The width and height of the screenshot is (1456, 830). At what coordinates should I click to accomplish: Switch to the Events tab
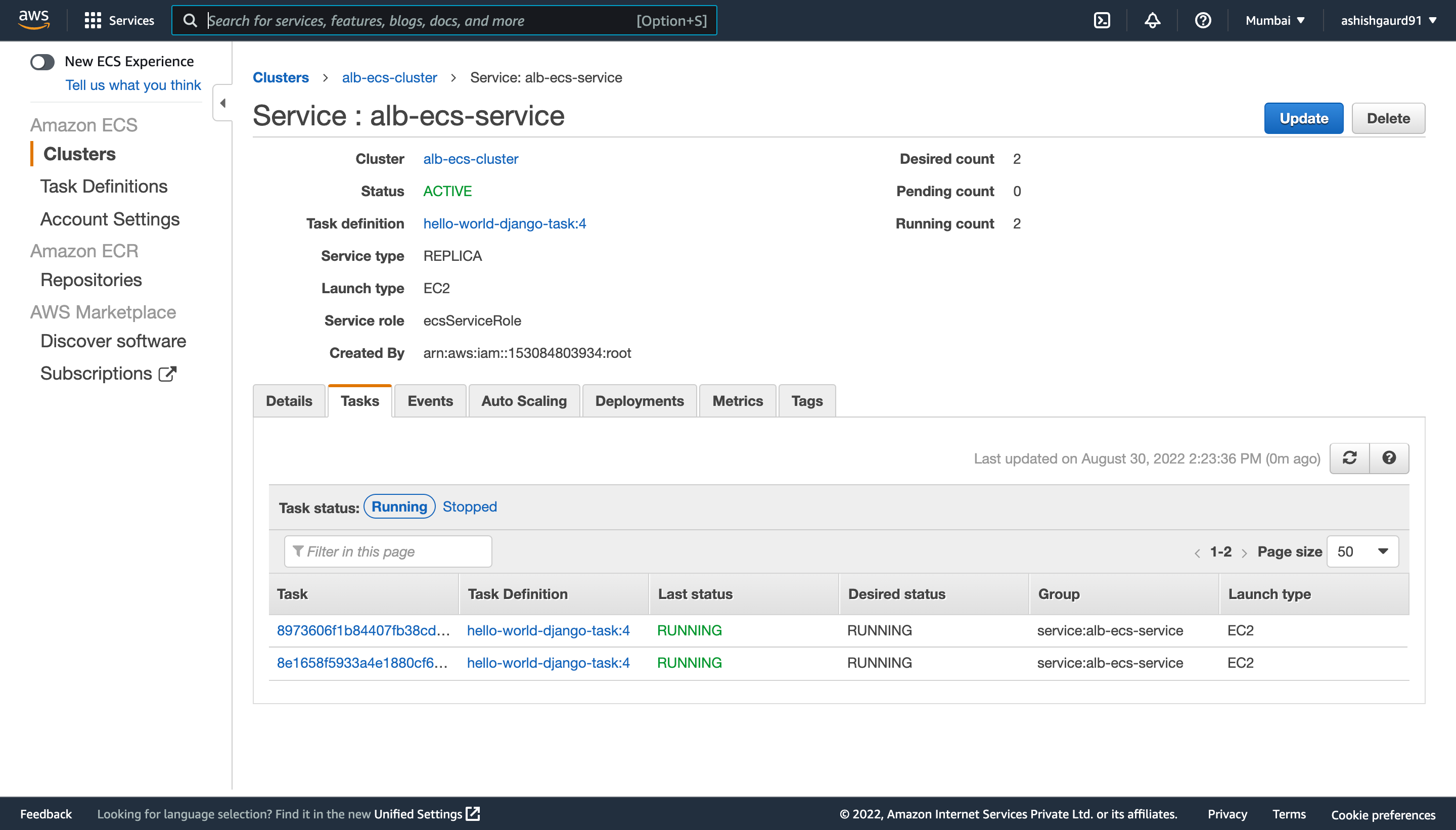428,401
